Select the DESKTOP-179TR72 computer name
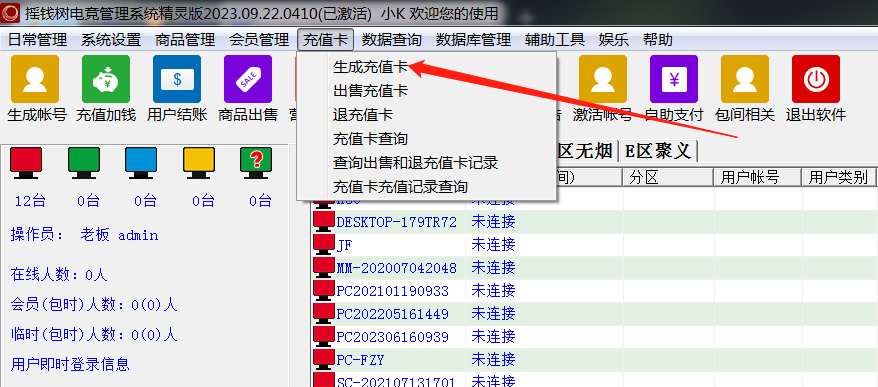Image resolution: width=878 pixels, height=387 pixels. [396, 222]
